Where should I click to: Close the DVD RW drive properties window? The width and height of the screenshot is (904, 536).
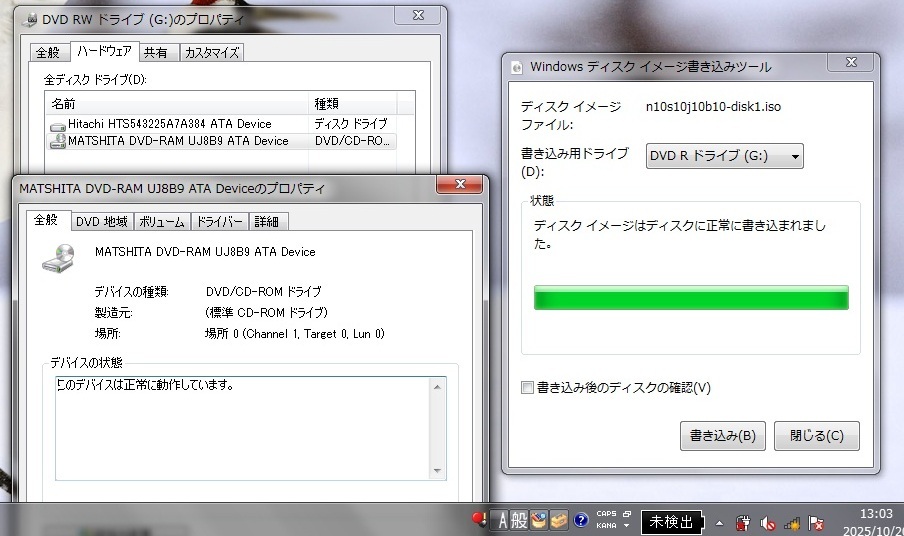(419, 16)
